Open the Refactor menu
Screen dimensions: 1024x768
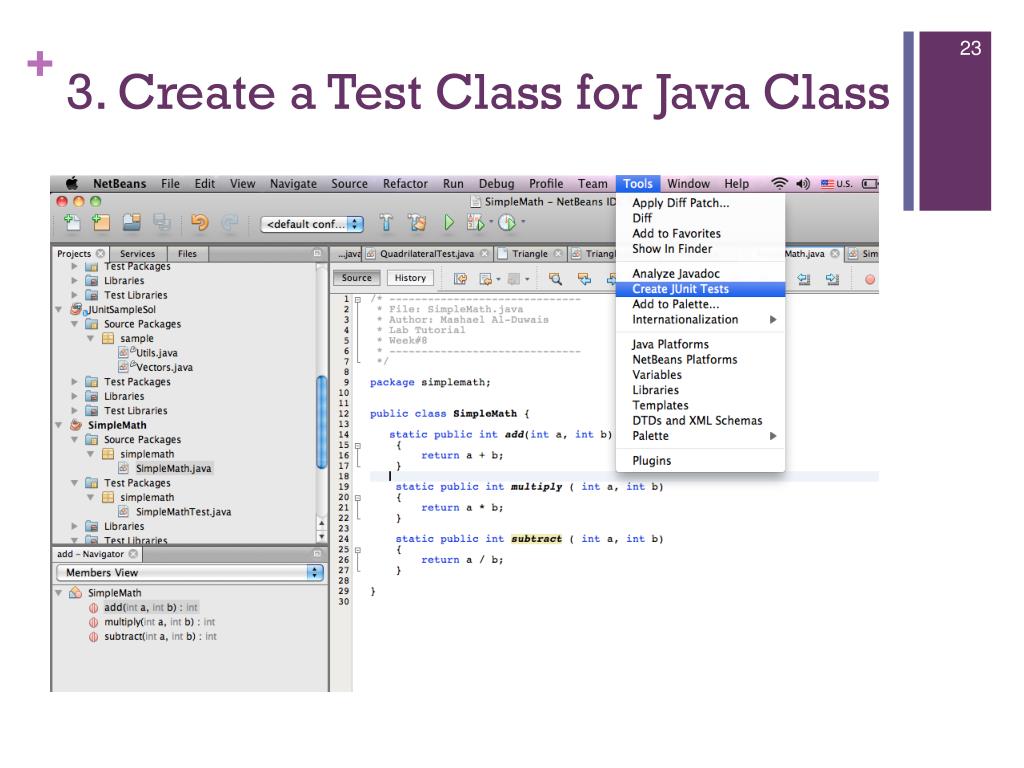(405, 184)
